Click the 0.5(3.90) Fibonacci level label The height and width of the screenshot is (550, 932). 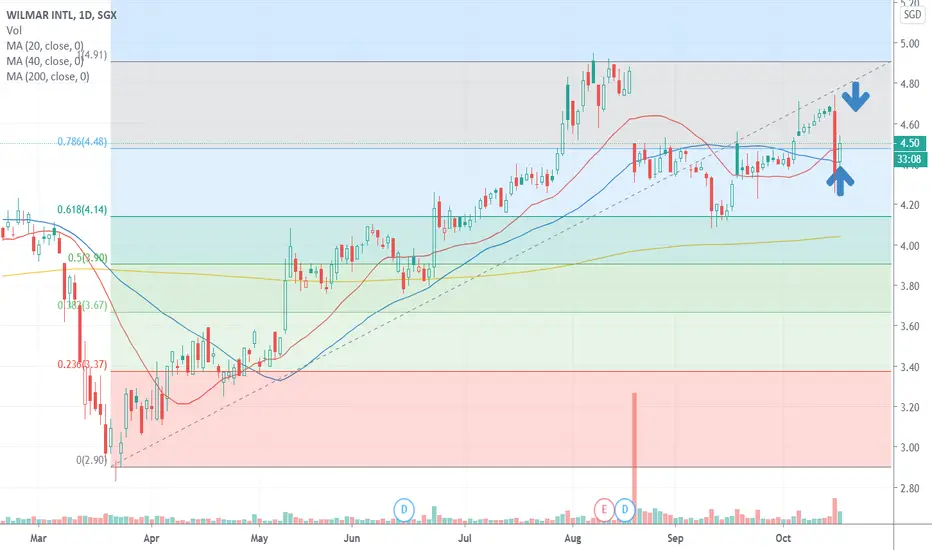87,257
